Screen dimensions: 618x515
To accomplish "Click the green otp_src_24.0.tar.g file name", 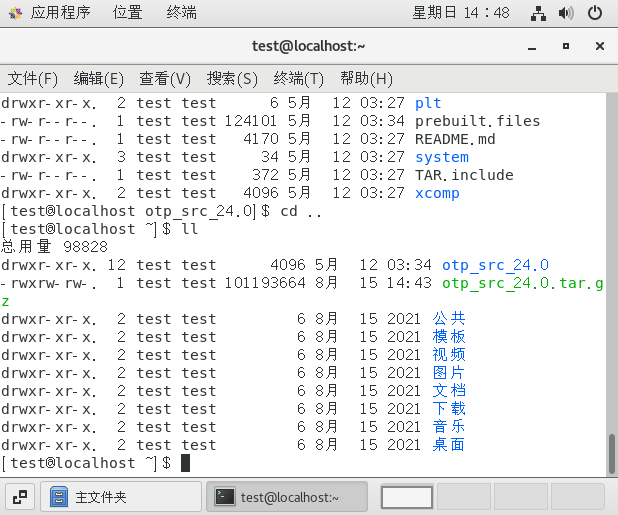I will [522, 283].
